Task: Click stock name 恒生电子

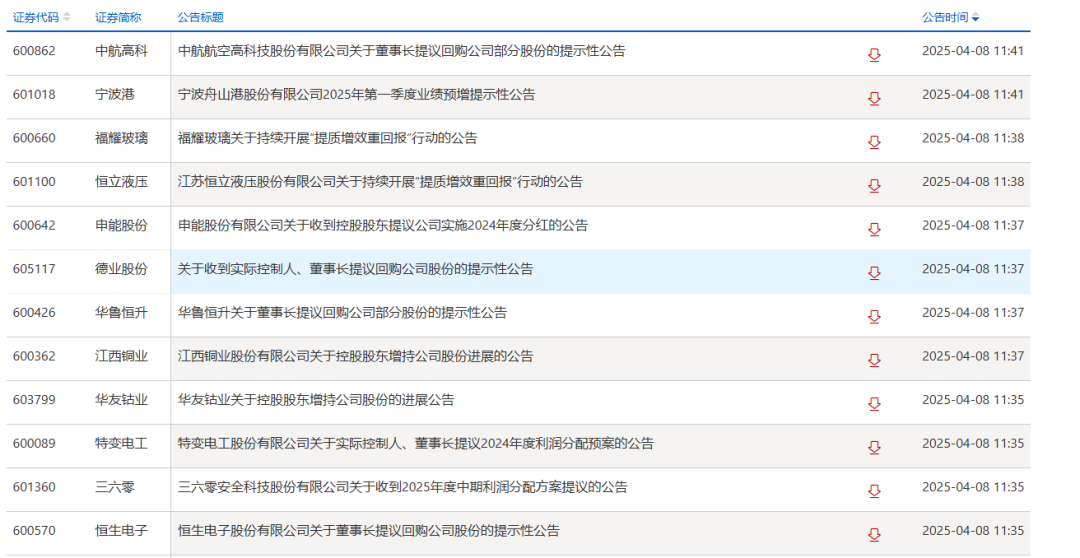Action: click(x=121, y=530)
